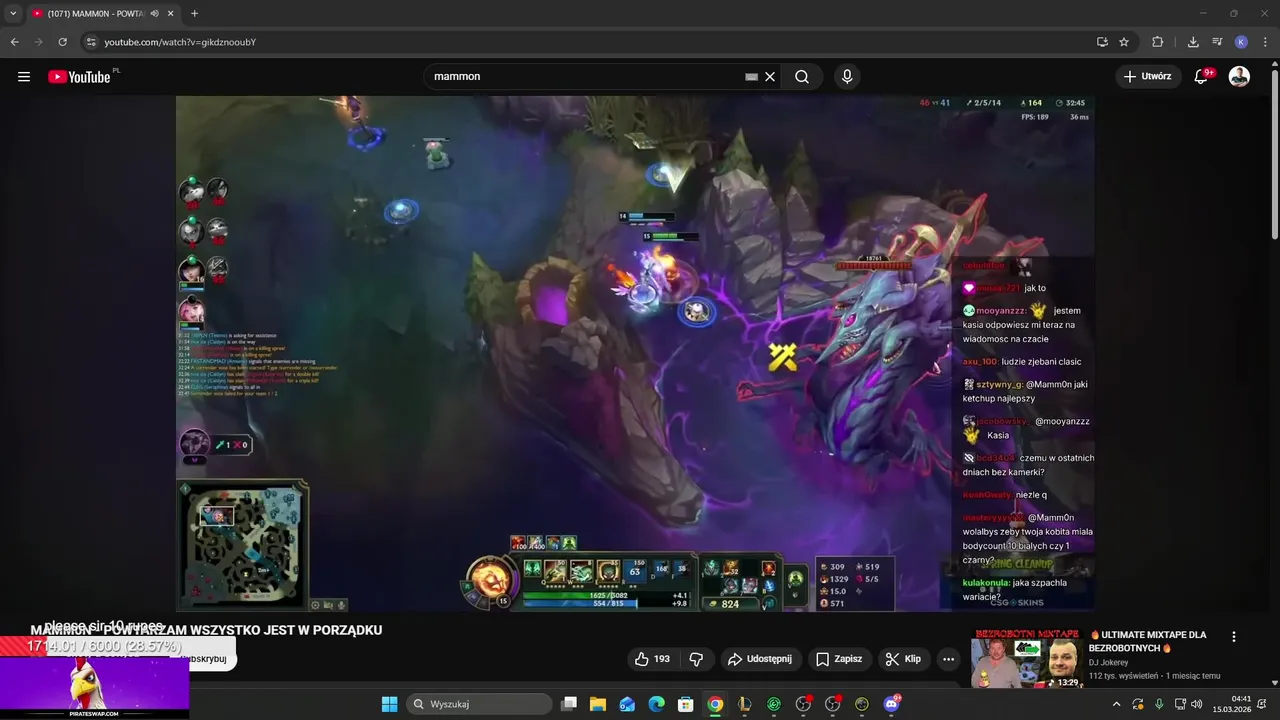This screenshot has width=1280, height=720.
Task: Open Task View on the taskbar
Action: point(569,704)
